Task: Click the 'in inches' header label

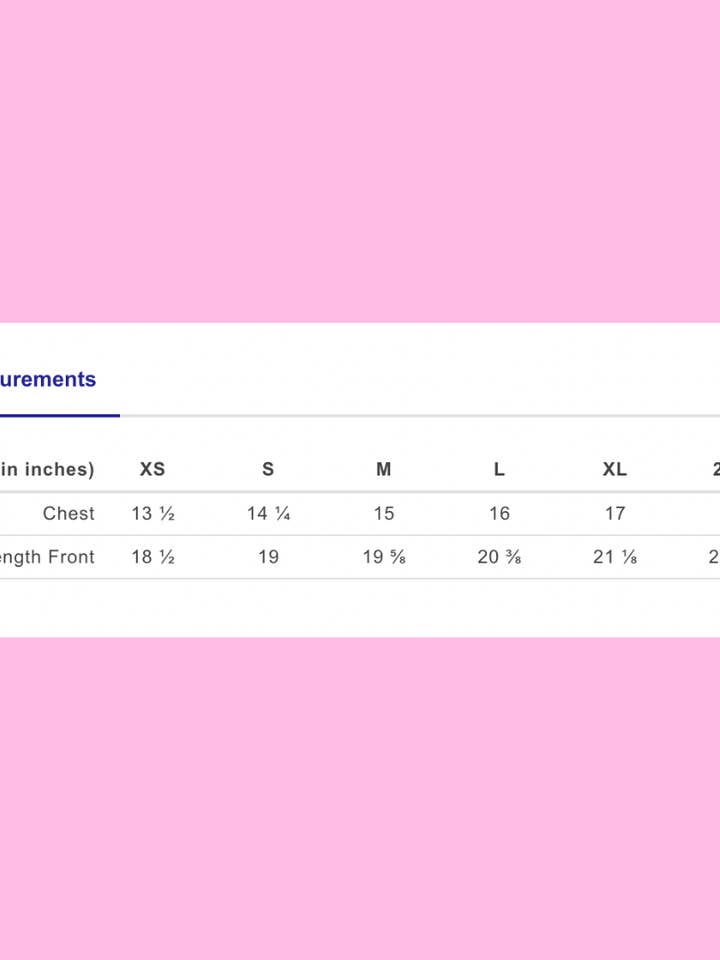Action: 47,469
